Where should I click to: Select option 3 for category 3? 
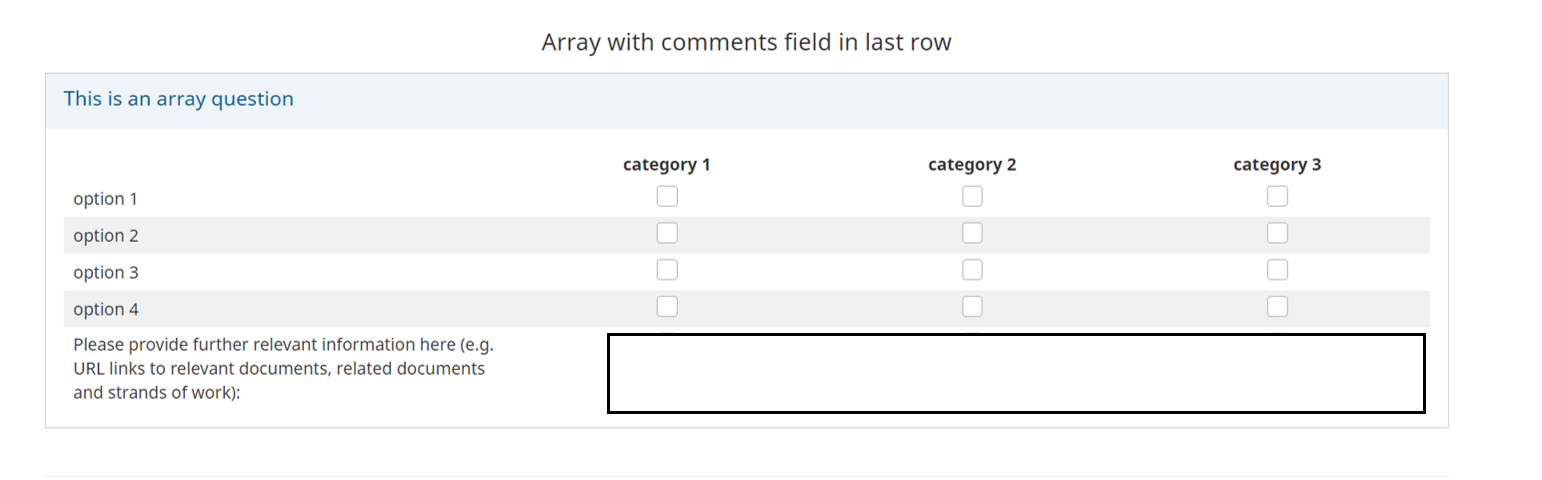1277,270
